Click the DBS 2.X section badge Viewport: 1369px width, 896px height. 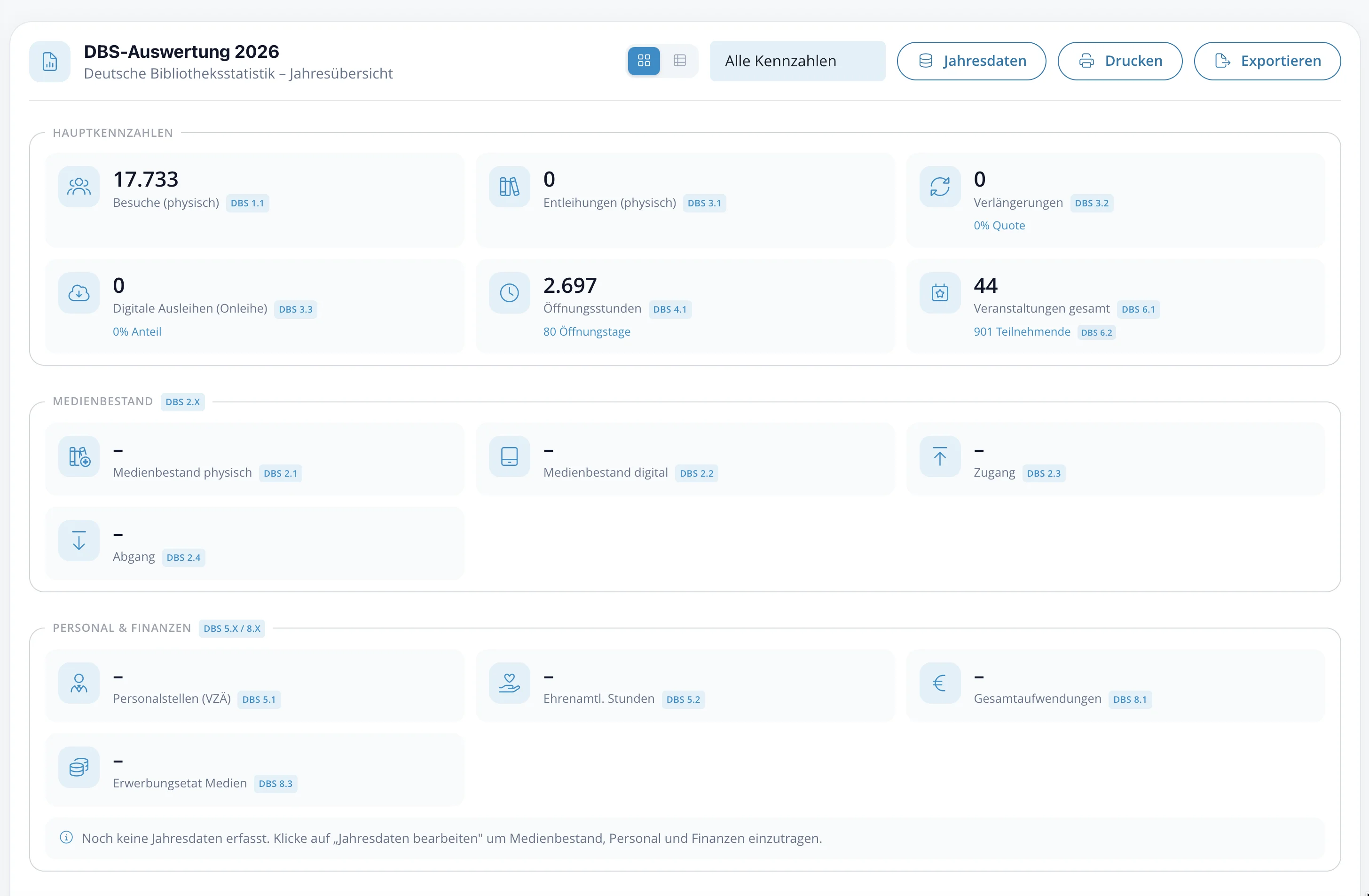point(182,402)
